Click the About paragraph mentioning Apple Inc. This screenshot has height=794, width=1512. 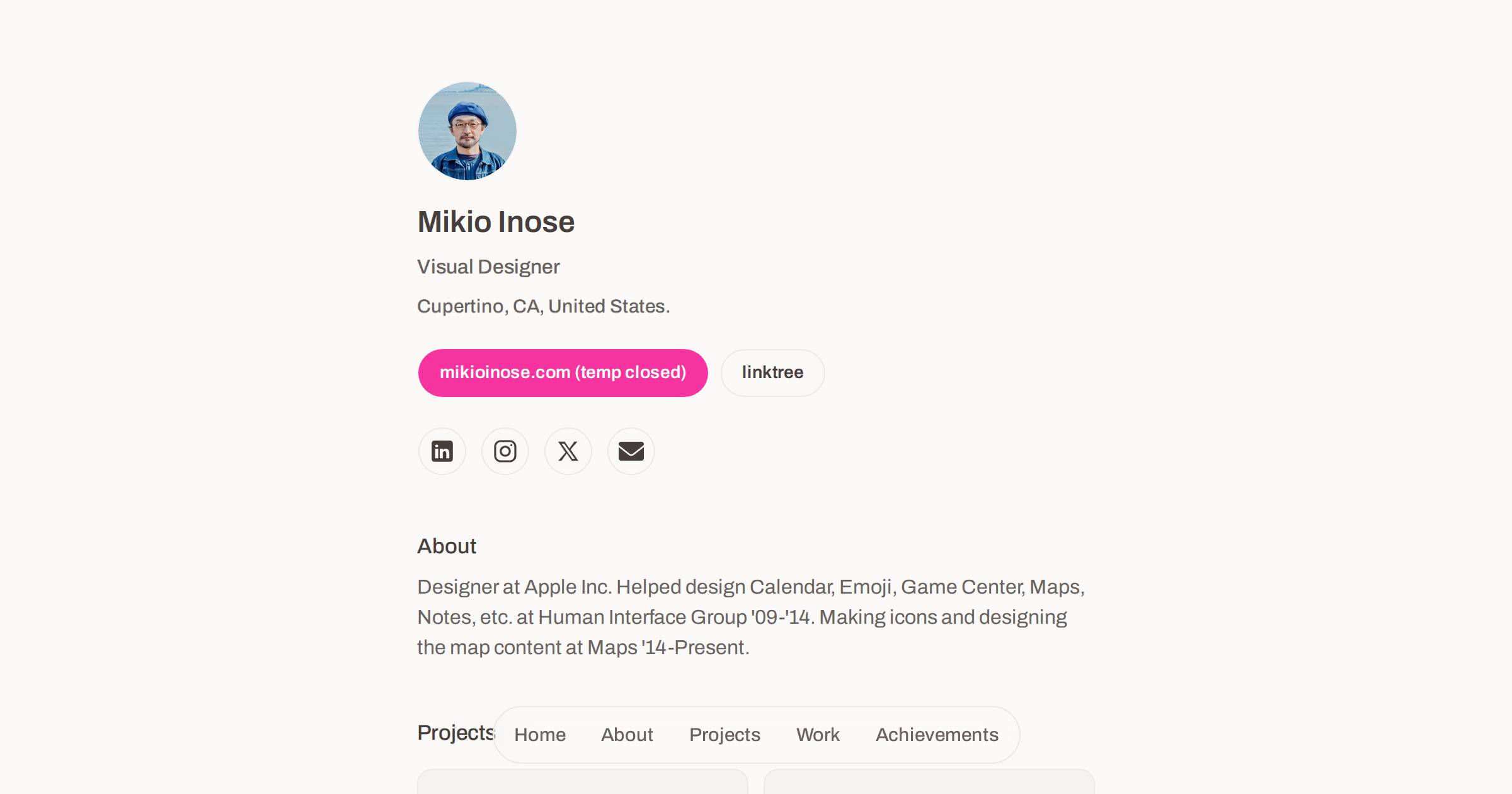point(751,618)
